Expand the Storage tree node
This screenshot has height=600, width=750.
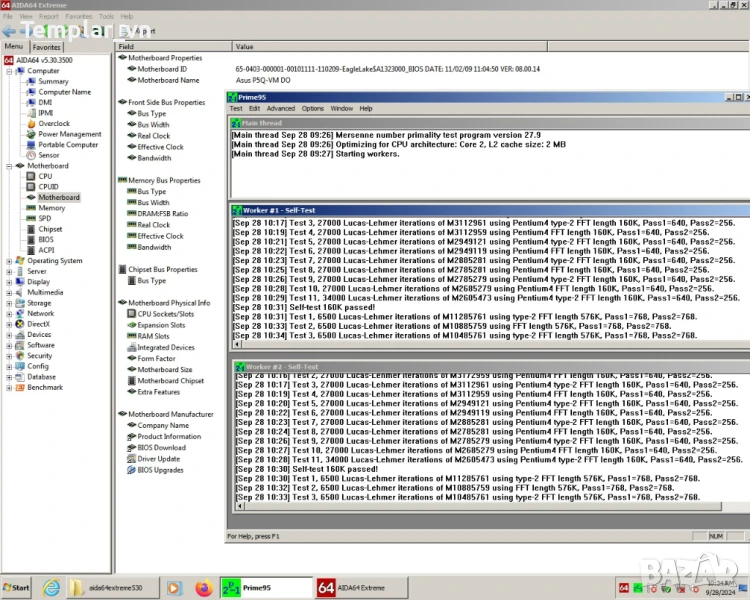point(10,303)
